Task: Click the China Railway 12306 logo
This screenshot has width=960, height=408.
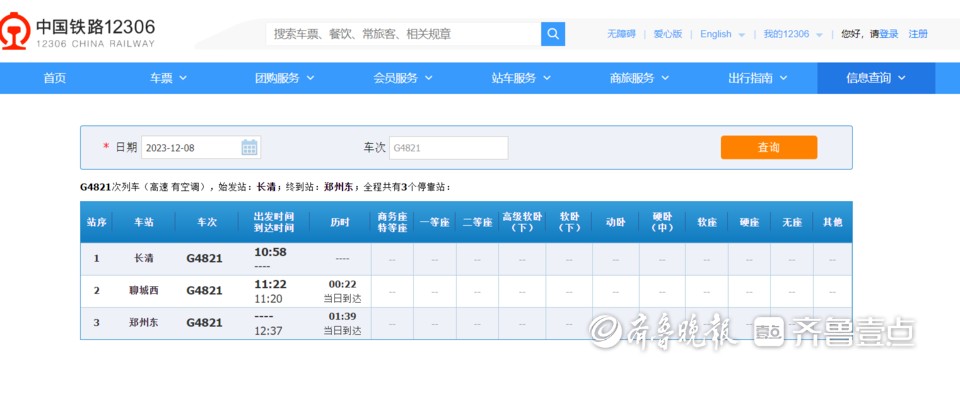Action: point(82,33)
